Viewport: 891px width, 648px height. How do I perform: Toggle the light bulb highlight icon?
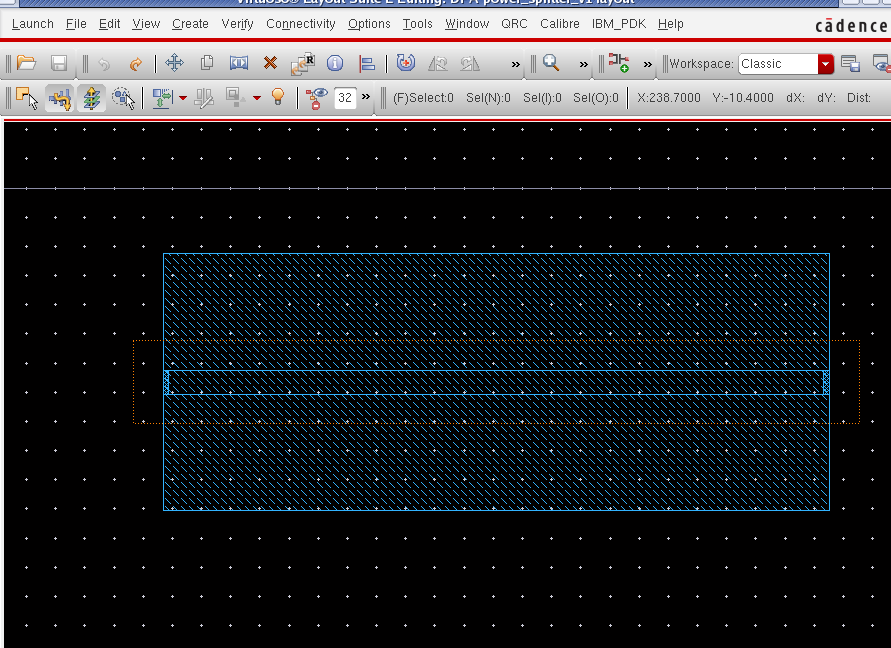[278, 97]
